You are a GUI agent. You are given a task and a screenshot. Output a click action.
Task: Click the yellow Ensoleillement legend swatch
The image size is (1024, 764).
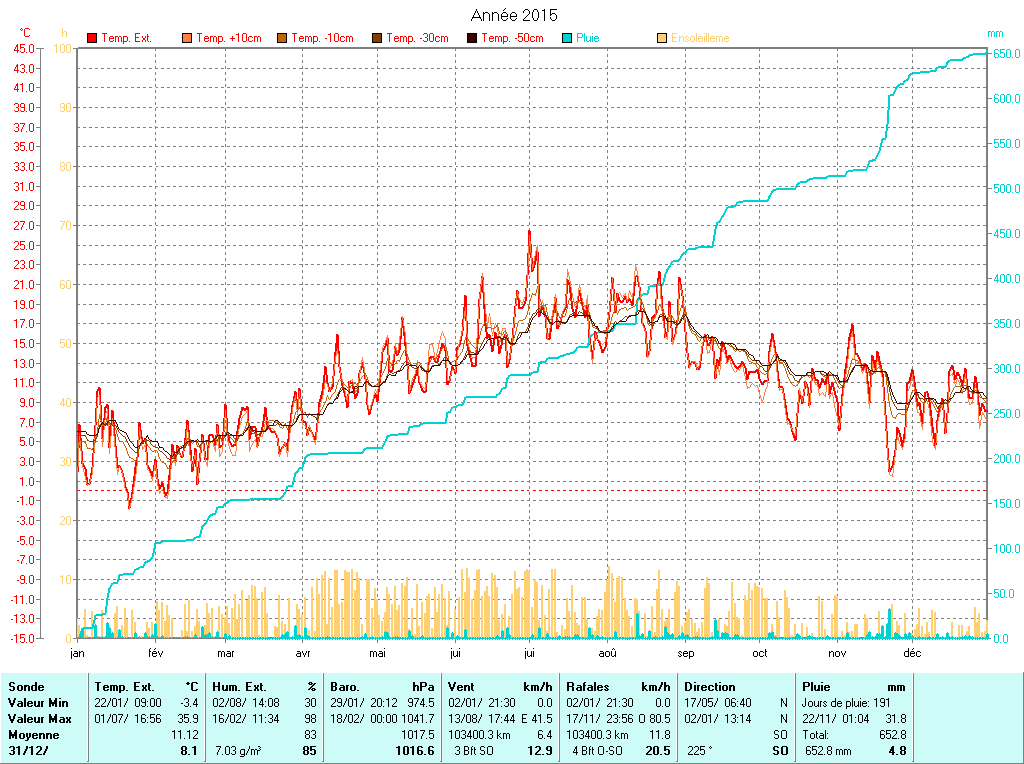click(x=662, y=38)
